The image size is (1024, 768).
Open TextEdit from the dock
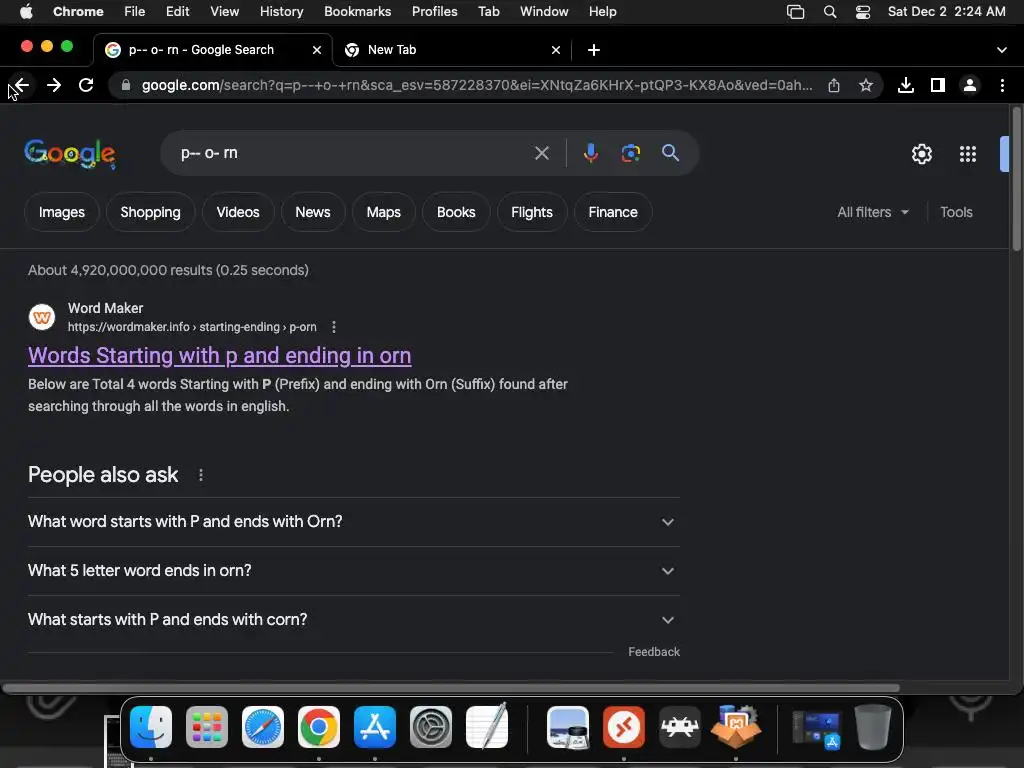click(x=487, y=727)
